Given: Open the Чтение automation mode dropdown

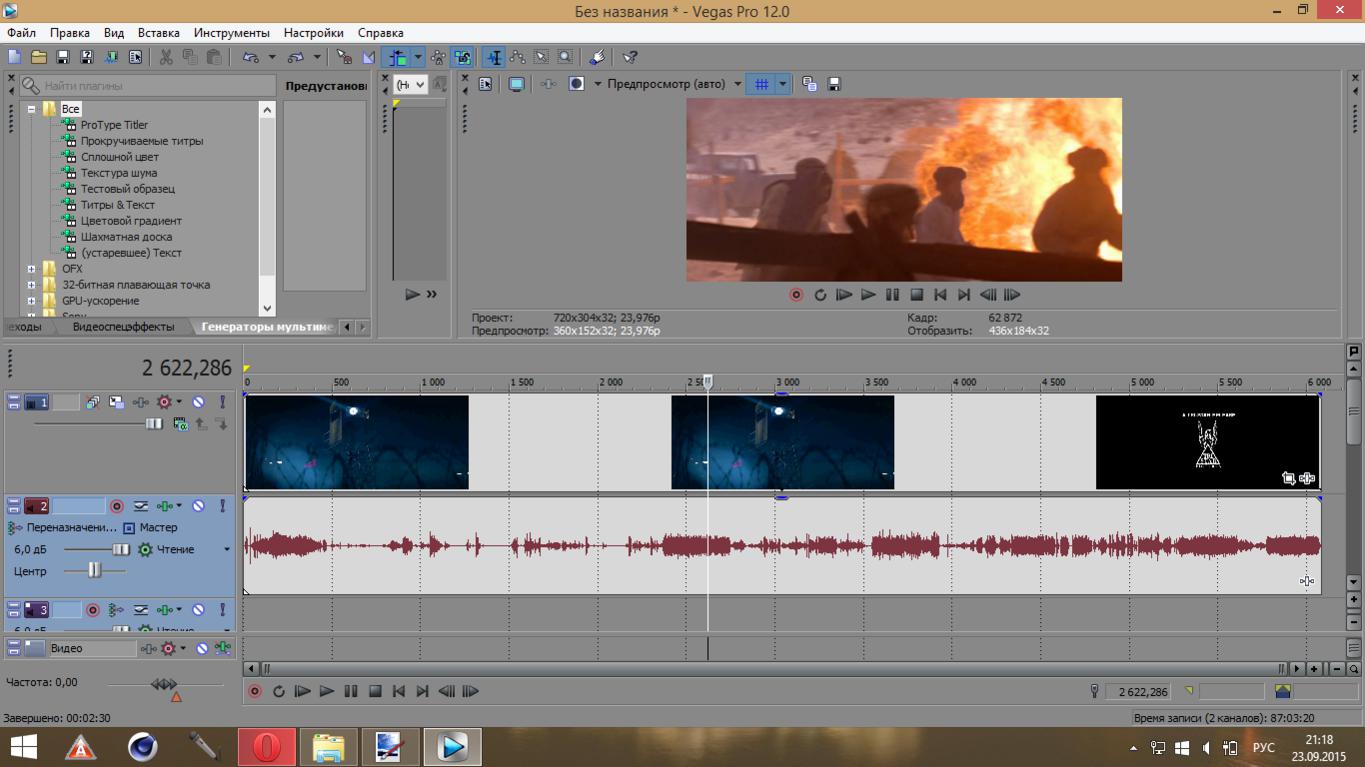Looking at the screenshot, I should pos(226,550).
